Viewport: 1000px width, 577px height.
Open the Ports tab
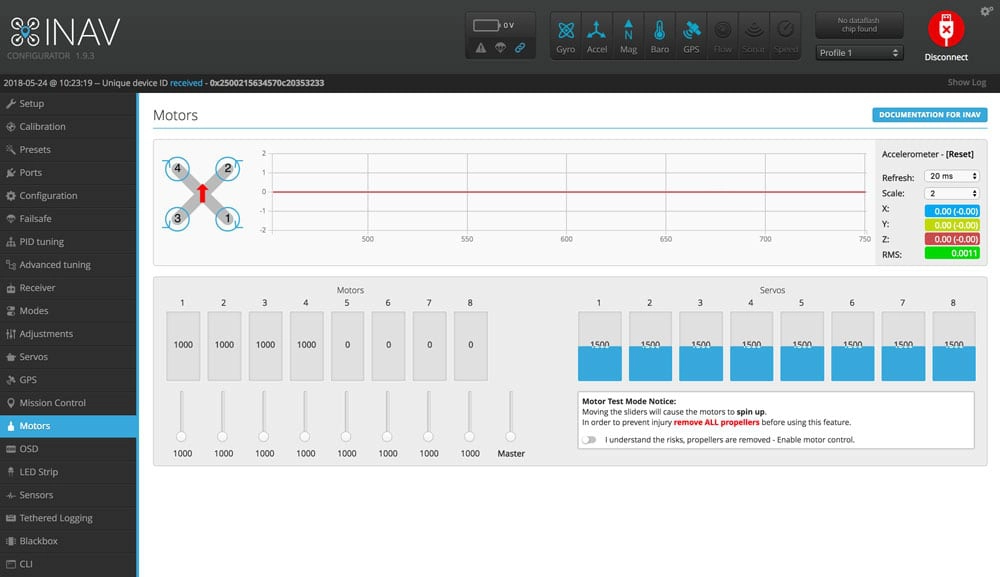click(x=68, y=172)
